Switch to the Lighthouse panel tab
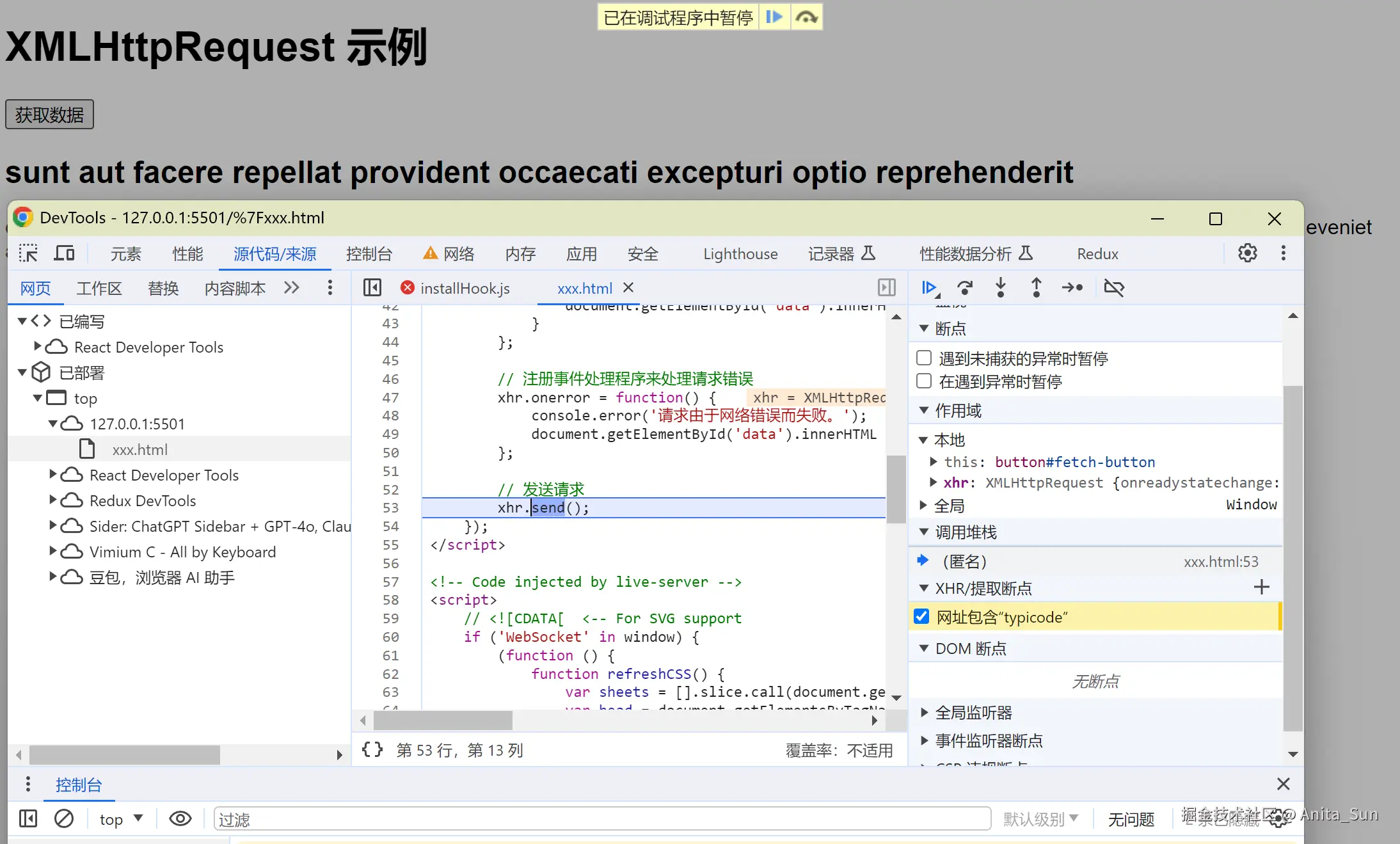 click(x=740, y=254)
